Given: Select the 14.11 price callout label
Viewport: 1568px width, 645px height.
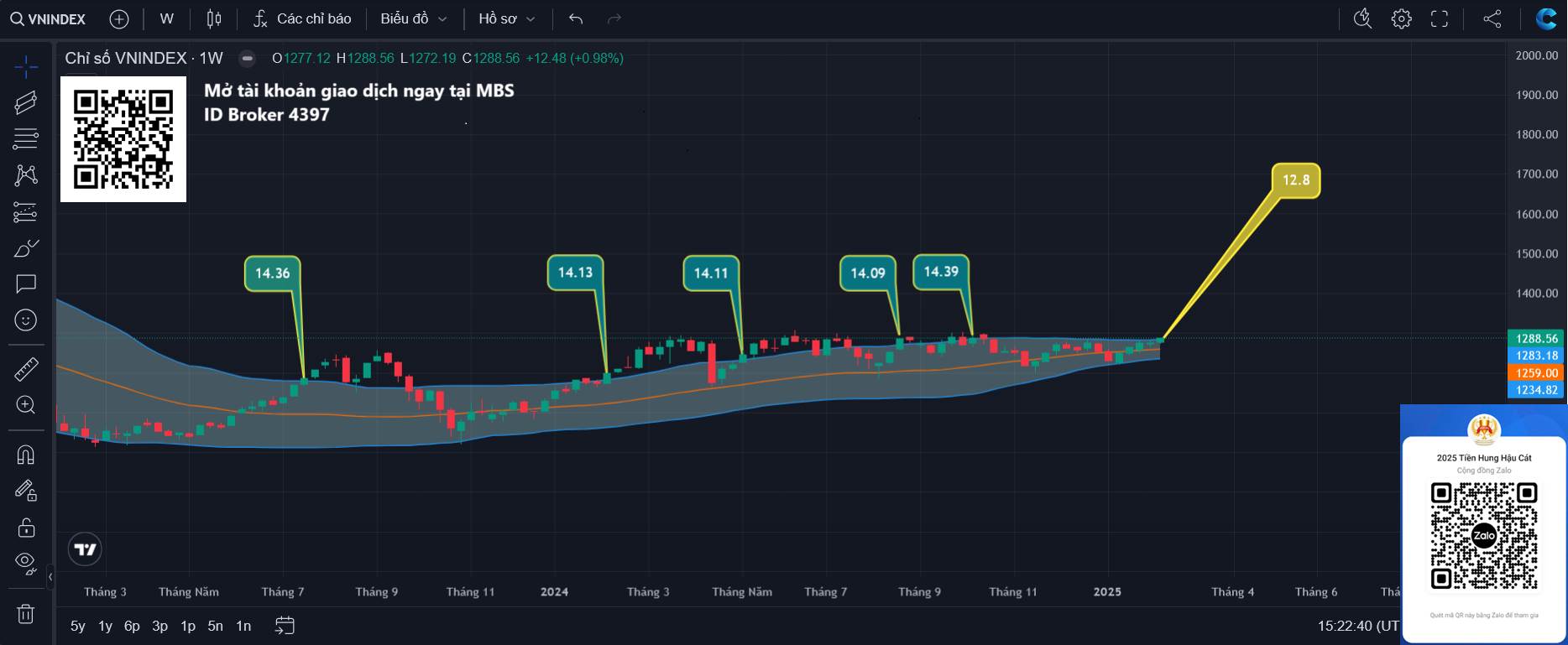Looking at the screenshot, I should point(711,273).
